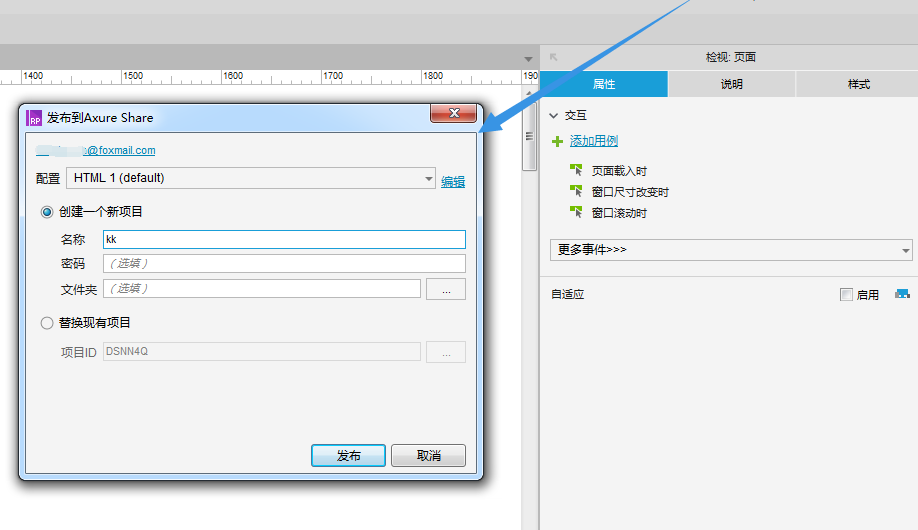Click the inspector panel pop-out arrow icon
This screenshot has width=918, height=530.
coord(553,57)
